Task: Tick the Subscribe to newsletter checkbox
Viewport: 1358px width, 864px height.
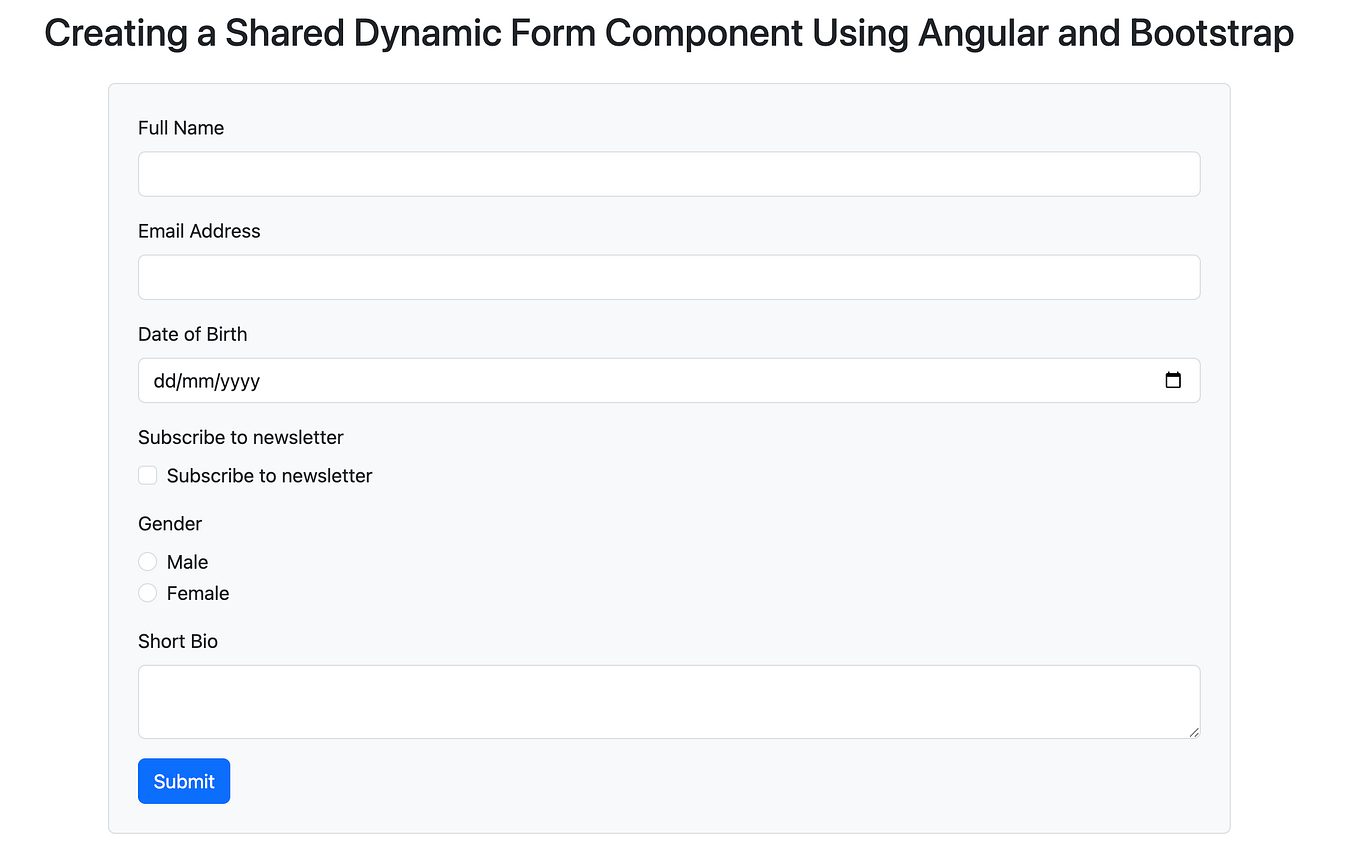Action: [148, 475]
